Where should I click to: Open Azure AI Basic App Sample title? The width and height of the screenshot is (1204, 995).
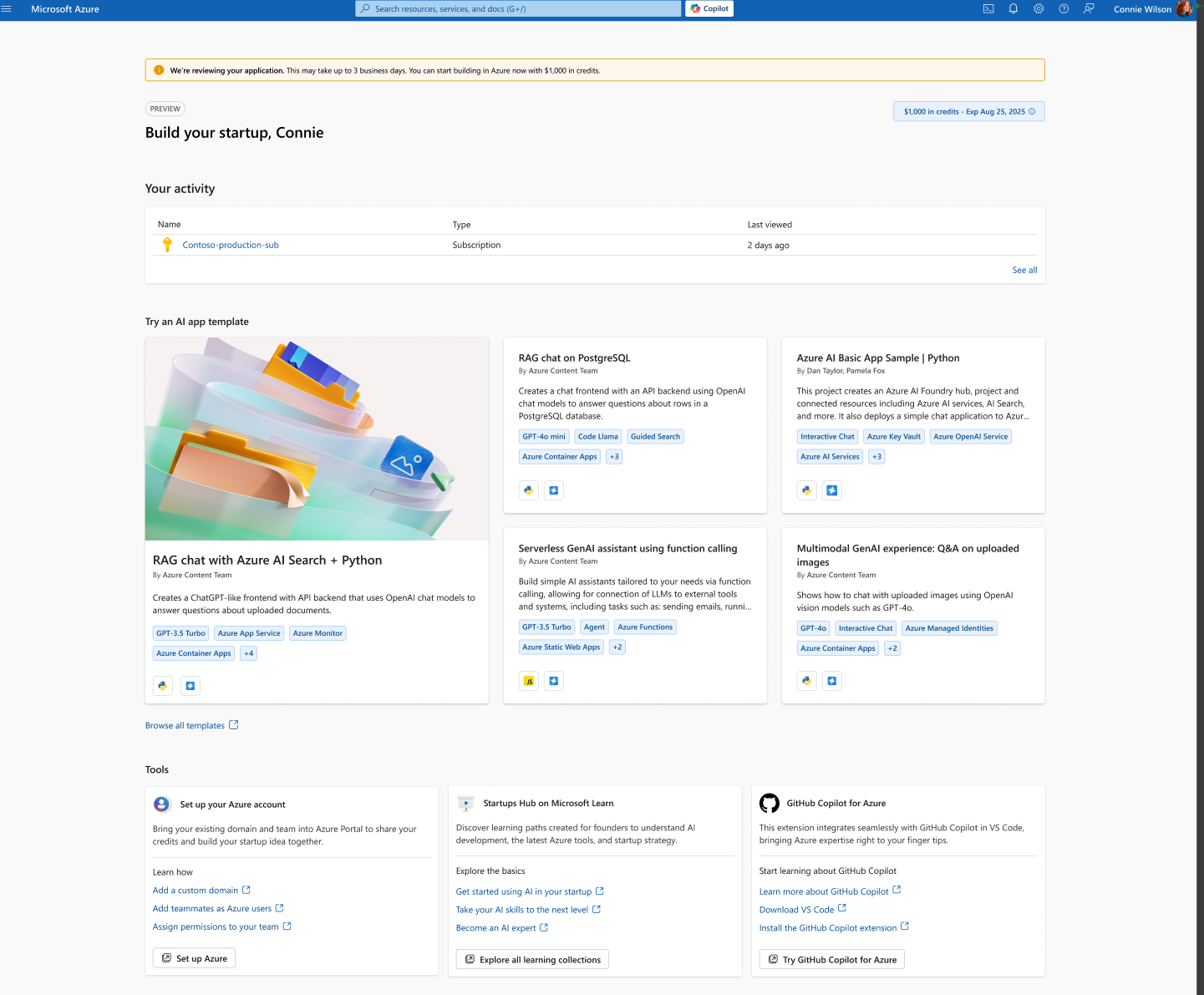coord(878,358)
